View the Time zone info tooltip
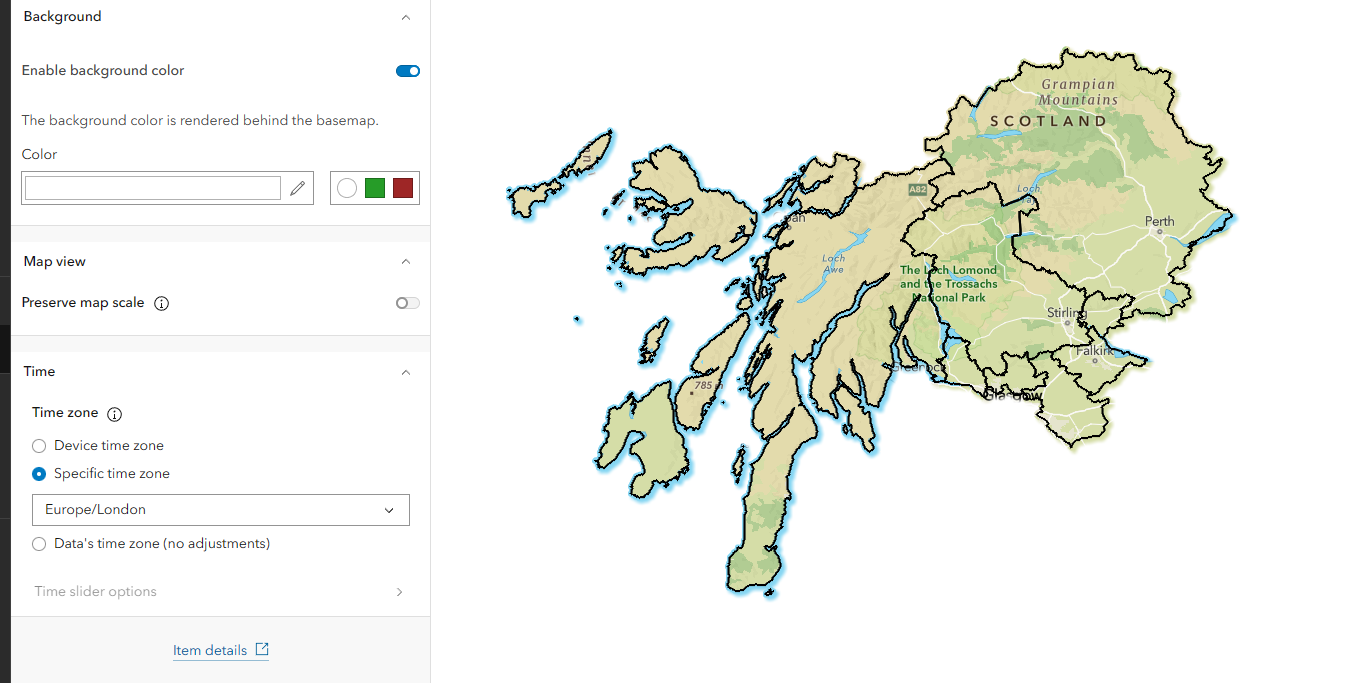This screenshot has height=683, width=1346. (114, 413)
